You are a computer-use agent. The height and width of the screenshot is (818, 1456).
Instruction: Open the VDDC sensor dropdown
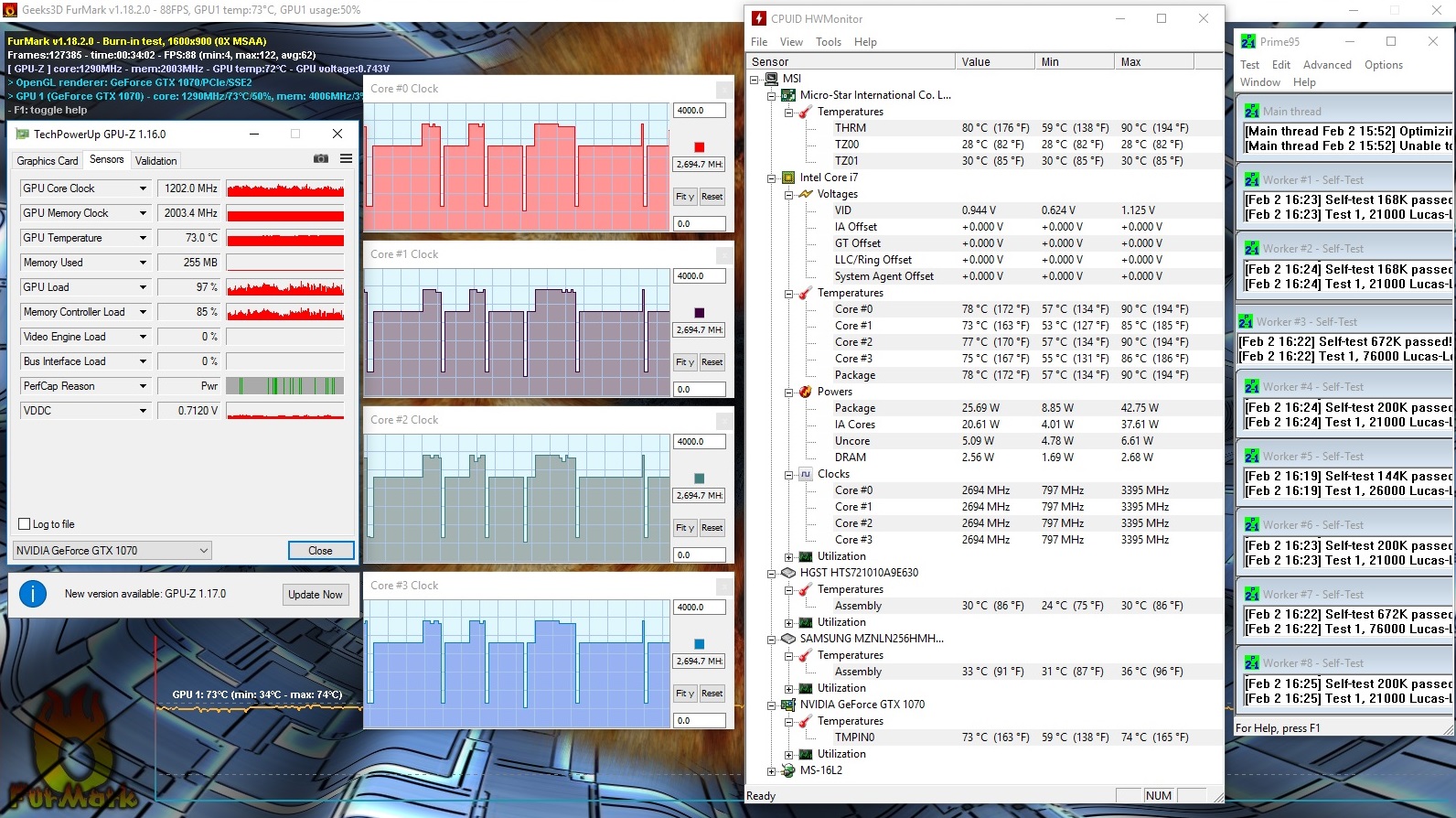pyautogui.click(x=143, y=411)
